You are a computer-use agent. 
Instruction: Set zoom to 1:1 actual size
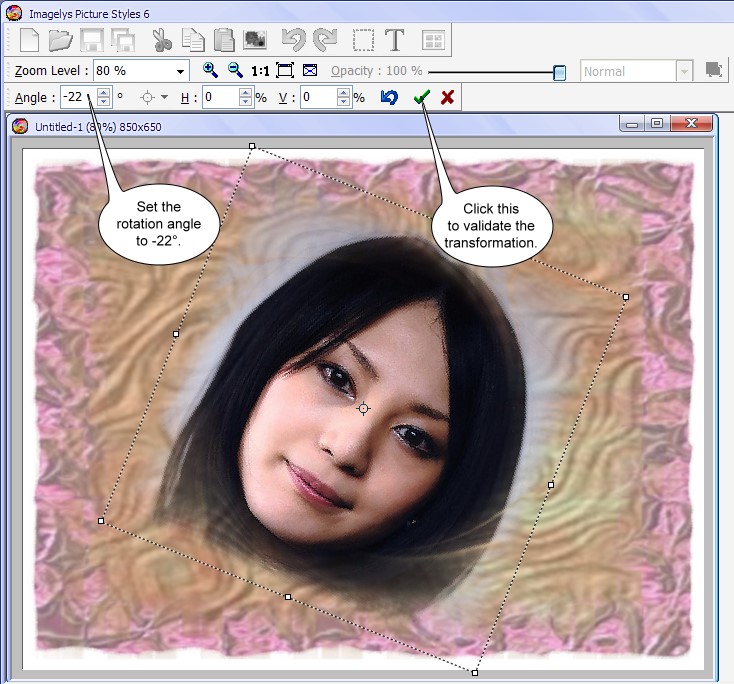click(260, 71)
